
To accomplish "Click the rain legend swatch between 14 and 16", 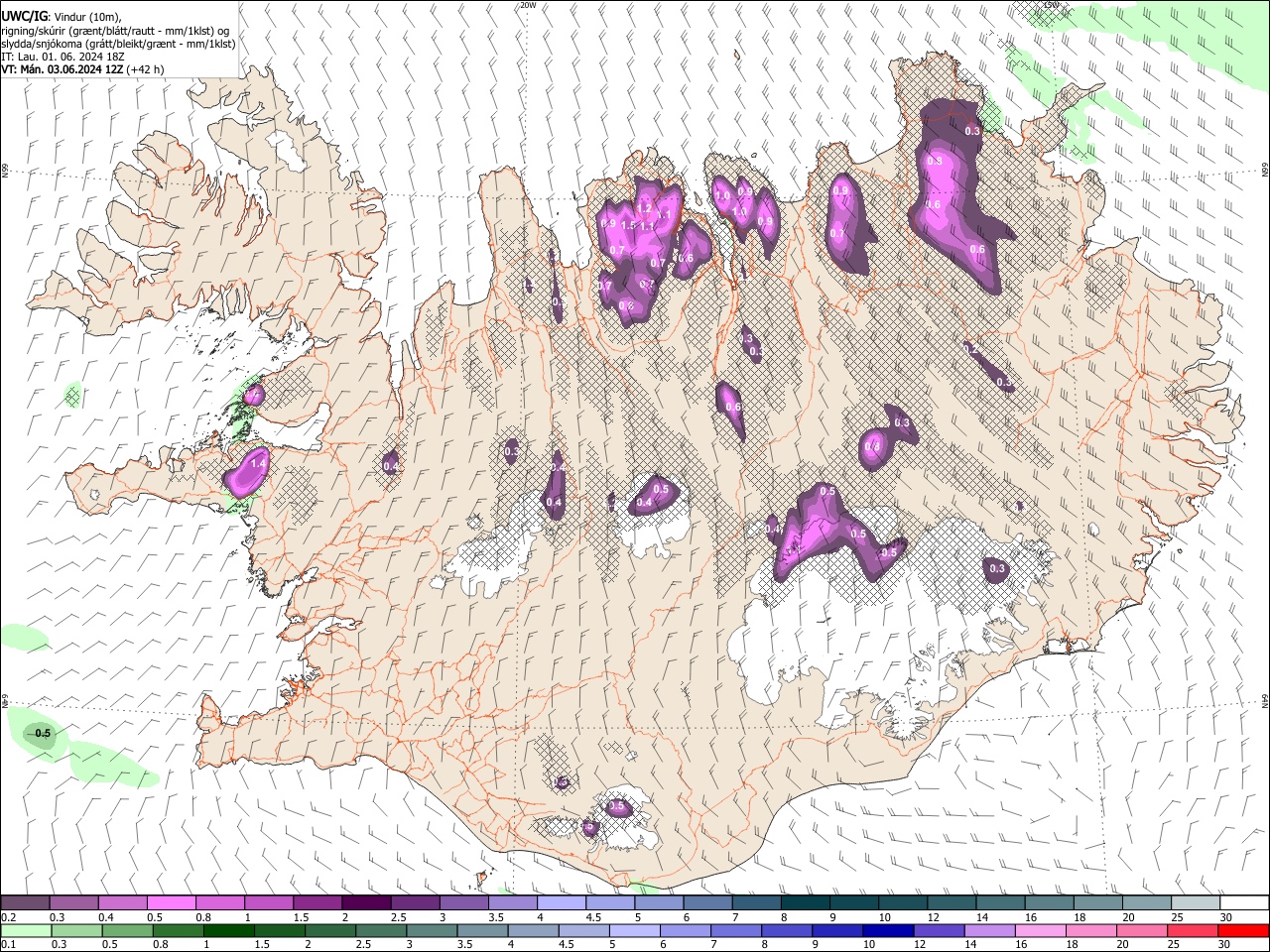I will 990,930.
